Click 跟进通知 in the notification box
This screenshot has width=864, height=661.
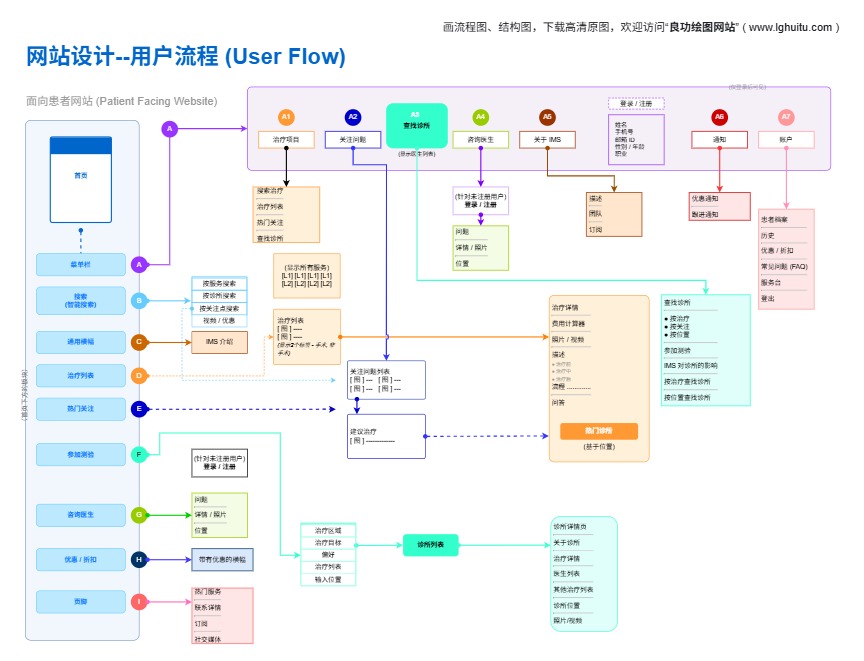click(x=705, y=214)
